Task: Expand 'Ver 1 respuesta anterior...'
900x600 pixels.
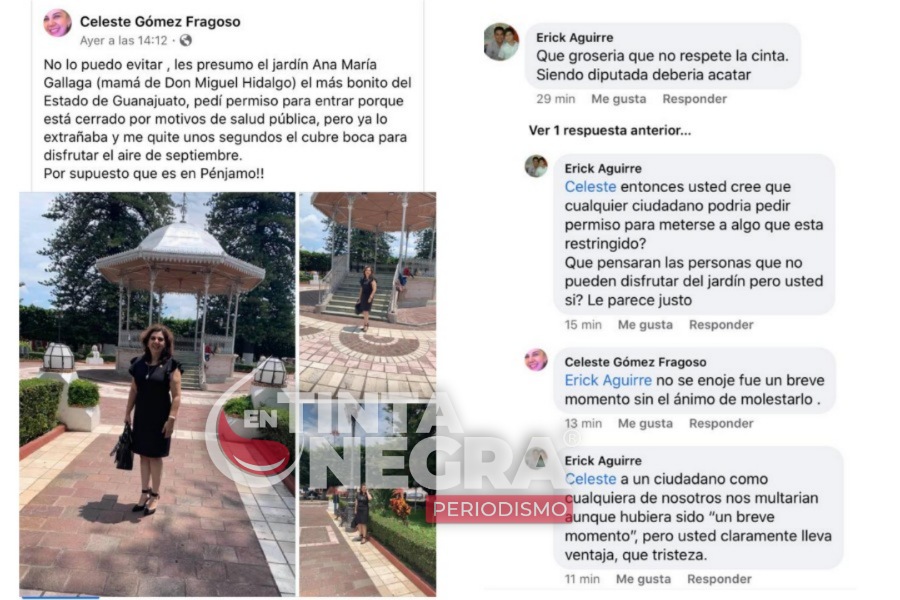Action: [610, 130]
